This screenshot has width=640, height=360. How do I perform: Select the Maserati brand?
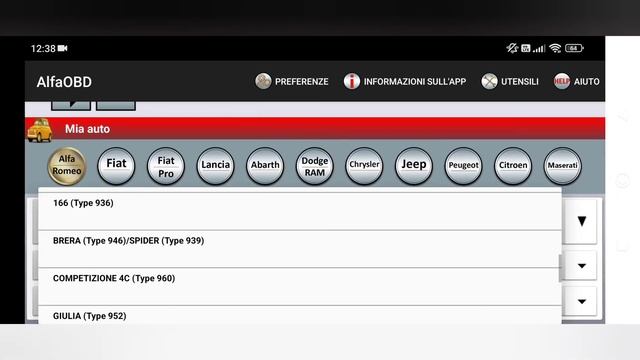tap(562, 166)
